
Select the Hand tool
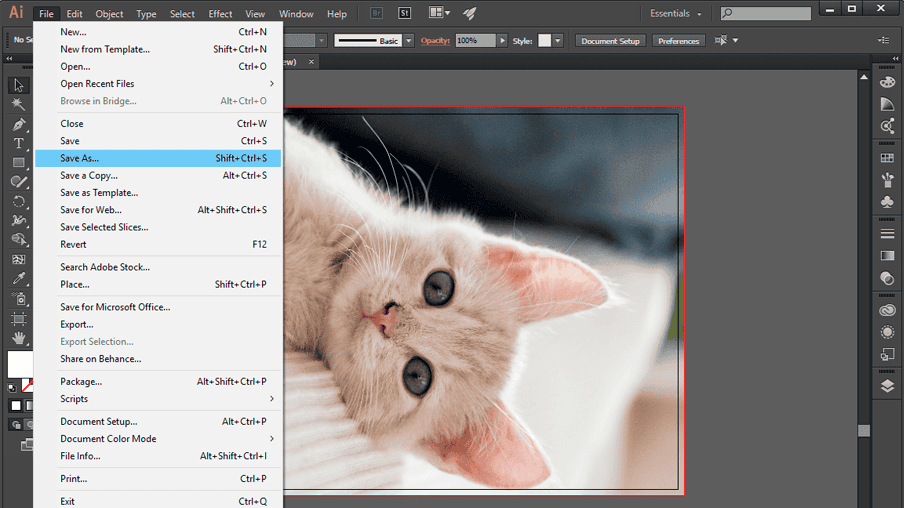click(x=18, y=338)
